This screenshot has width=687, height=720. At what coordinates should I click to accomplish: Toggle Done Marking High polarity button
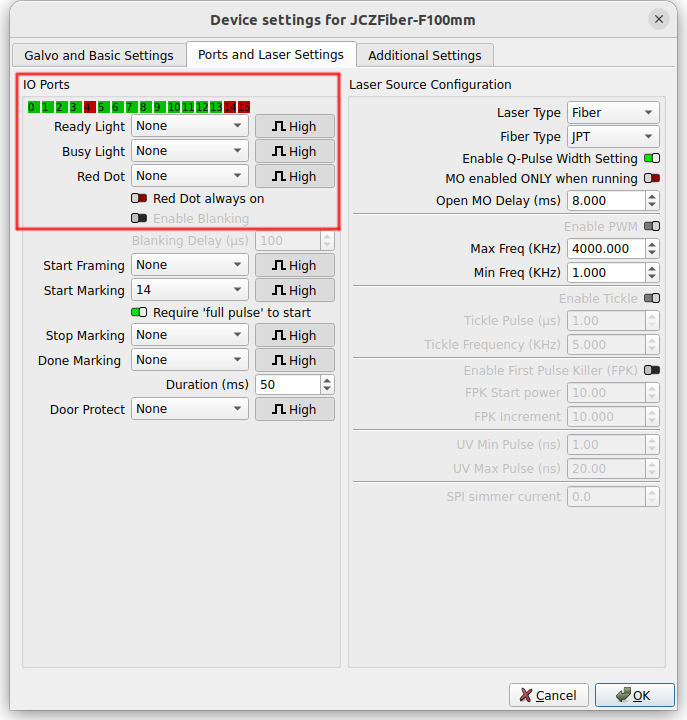[295, 360]
